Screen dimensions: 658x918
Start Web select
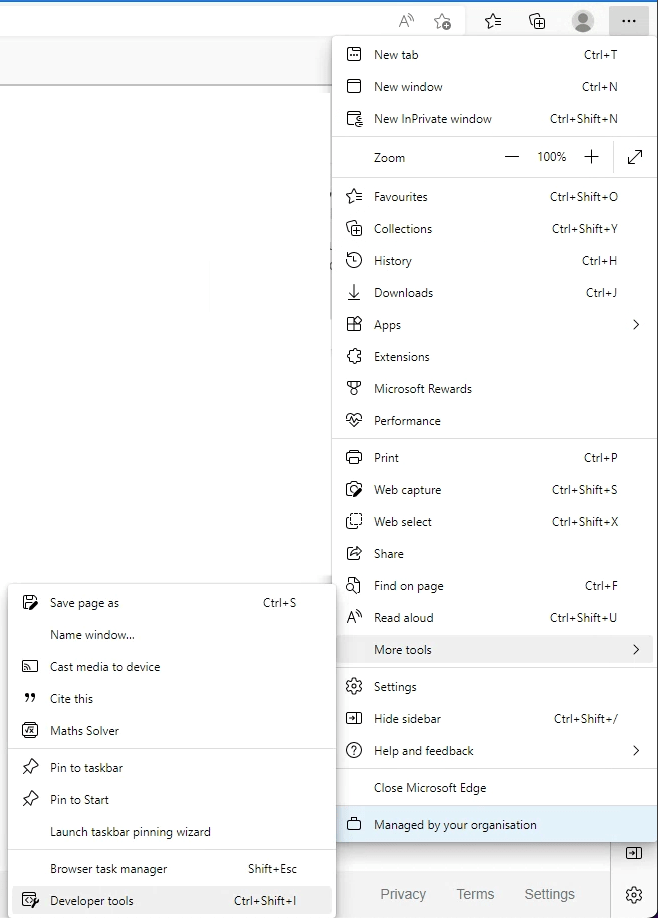tap(494, 522)
